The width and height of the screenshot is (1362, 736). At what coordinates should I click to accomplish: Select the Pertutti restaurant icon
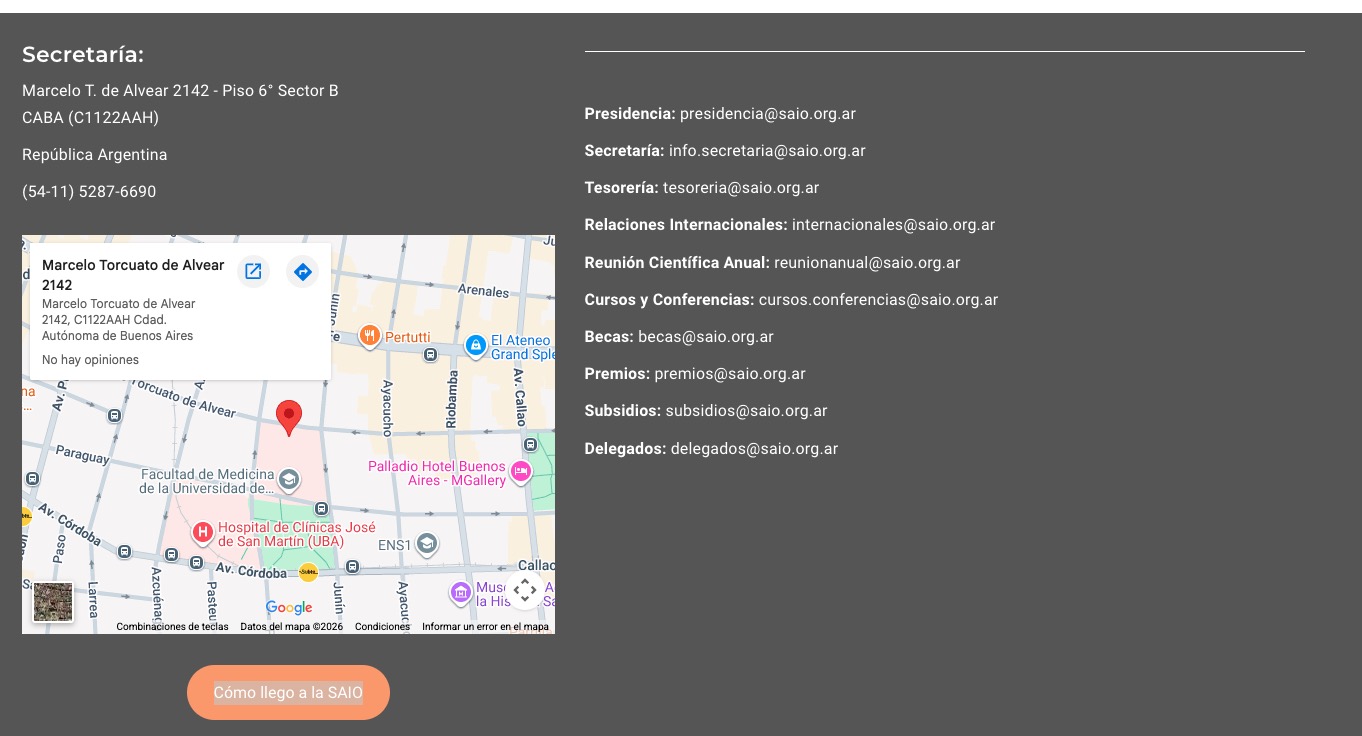pyautogui.click(x=369, y=337)
